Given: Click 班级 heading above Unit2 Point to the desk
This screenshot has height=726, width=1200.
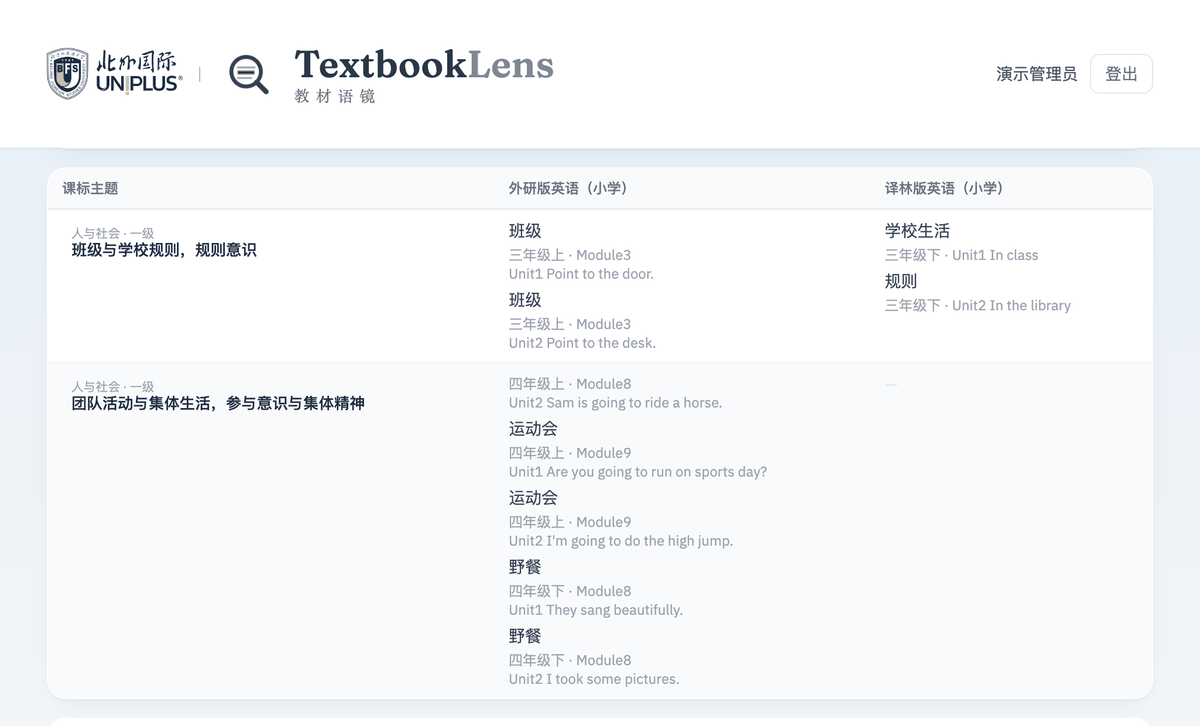Looking at the screenshot, I should (525, 300).
